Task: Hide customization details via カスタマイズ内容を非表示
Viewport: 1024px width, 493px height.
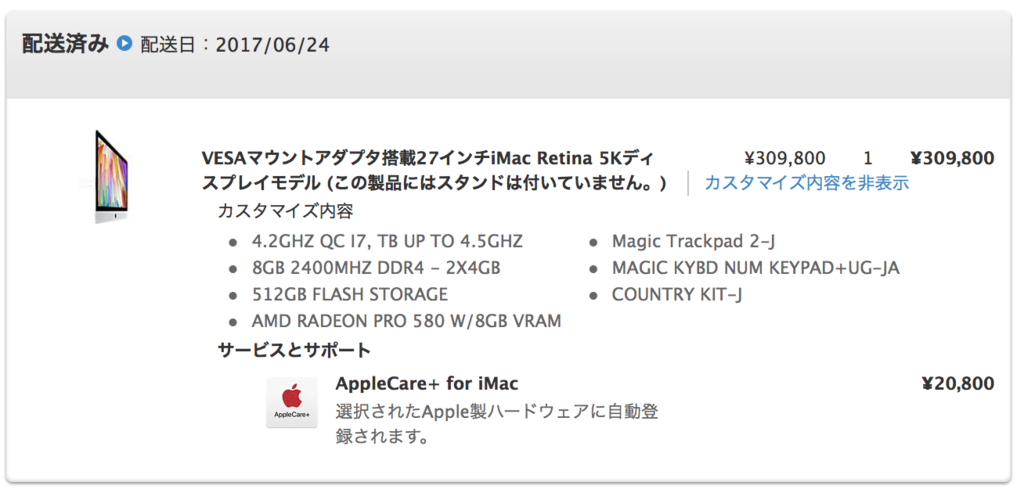Action: (x=807, y=183)
